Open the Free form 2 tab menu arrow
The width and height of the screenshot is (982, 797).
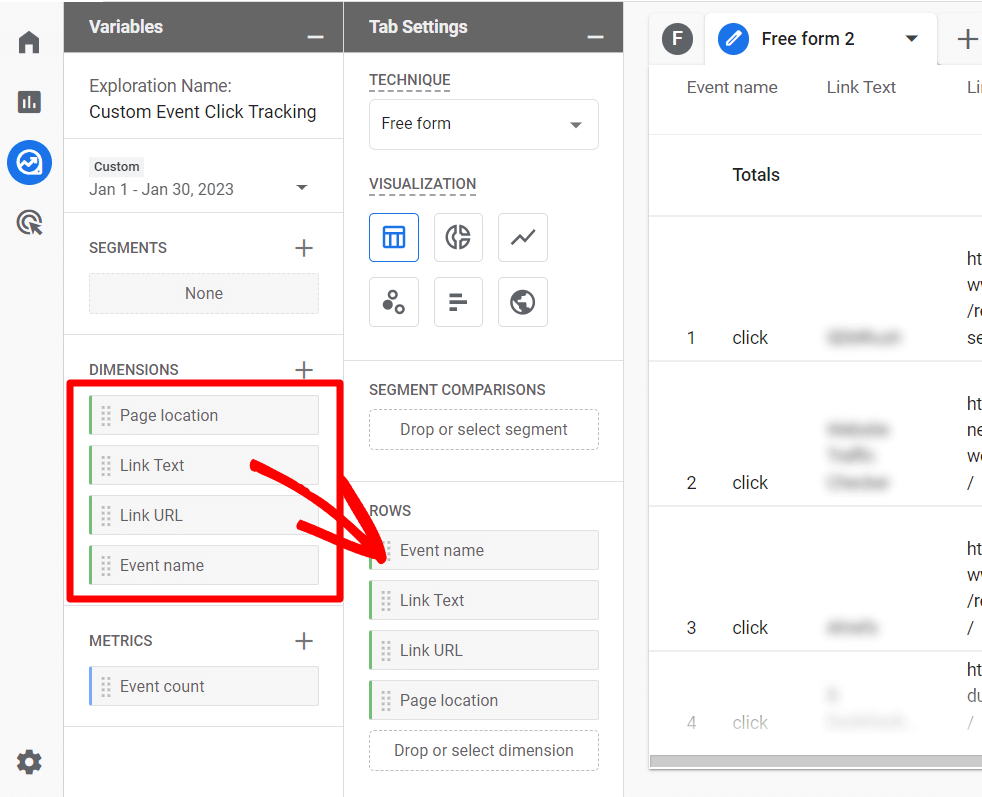coord(911,39)
